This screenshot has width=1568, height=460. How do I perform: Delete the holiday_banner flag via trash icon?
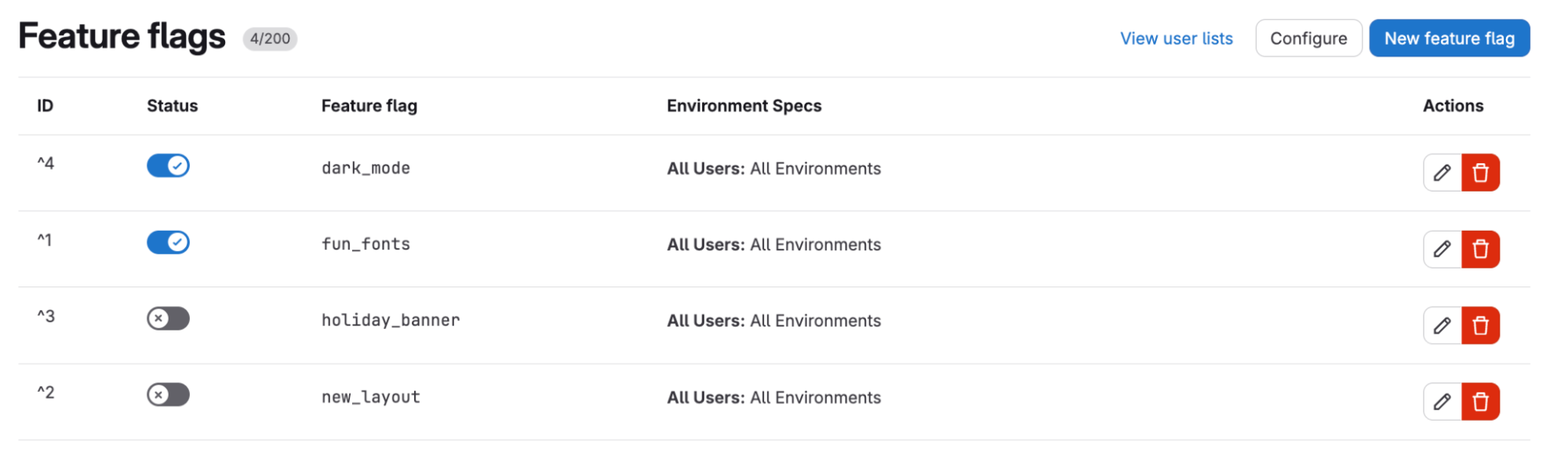tap(1480, 325)
